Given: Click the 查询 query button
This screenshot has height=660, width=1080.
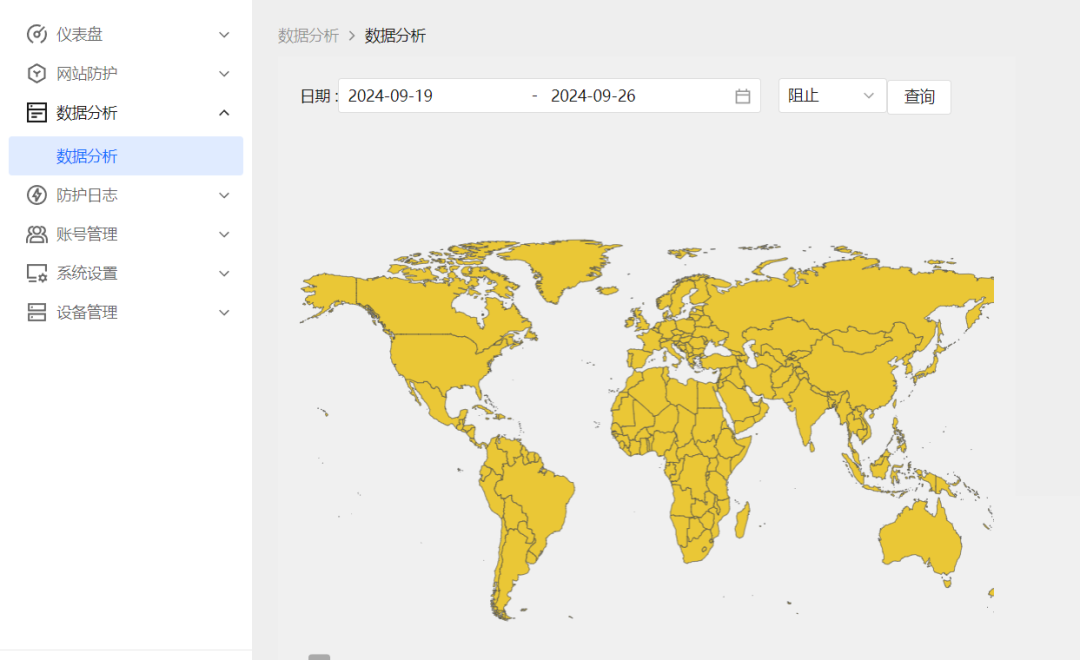Looking at the screenshot, I should [919, 96].
